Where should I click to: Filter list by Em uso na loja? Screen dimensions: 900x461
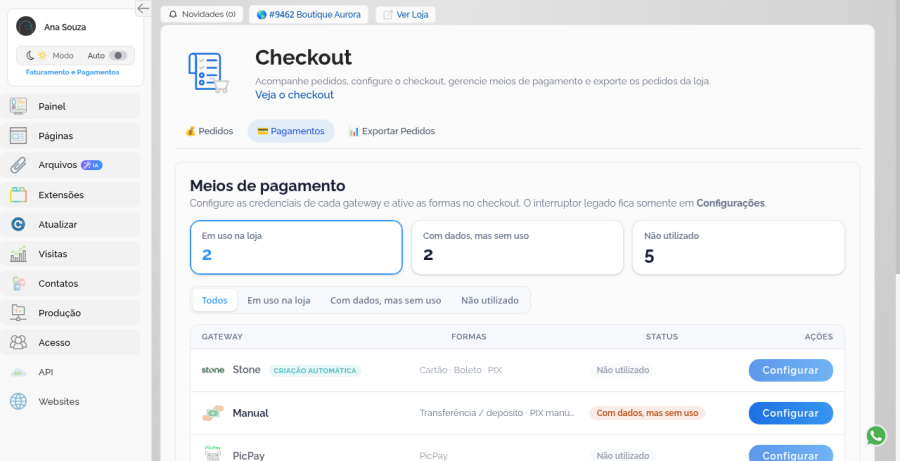[x=278, y=300]
